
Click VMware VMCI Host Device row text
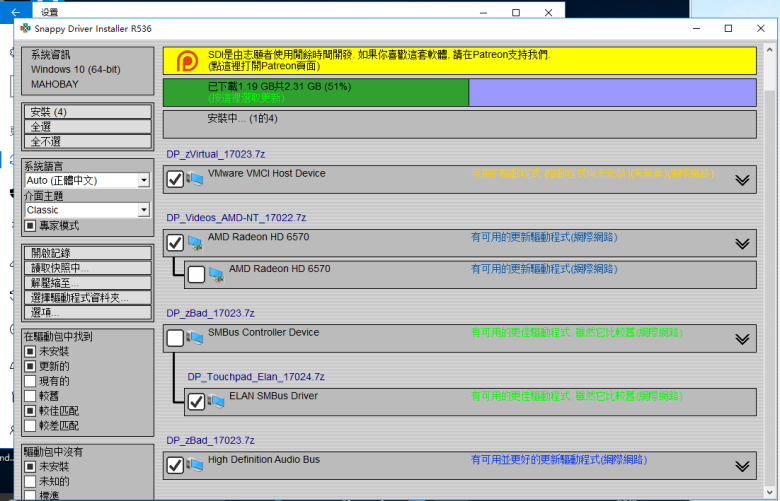(267, 173)
